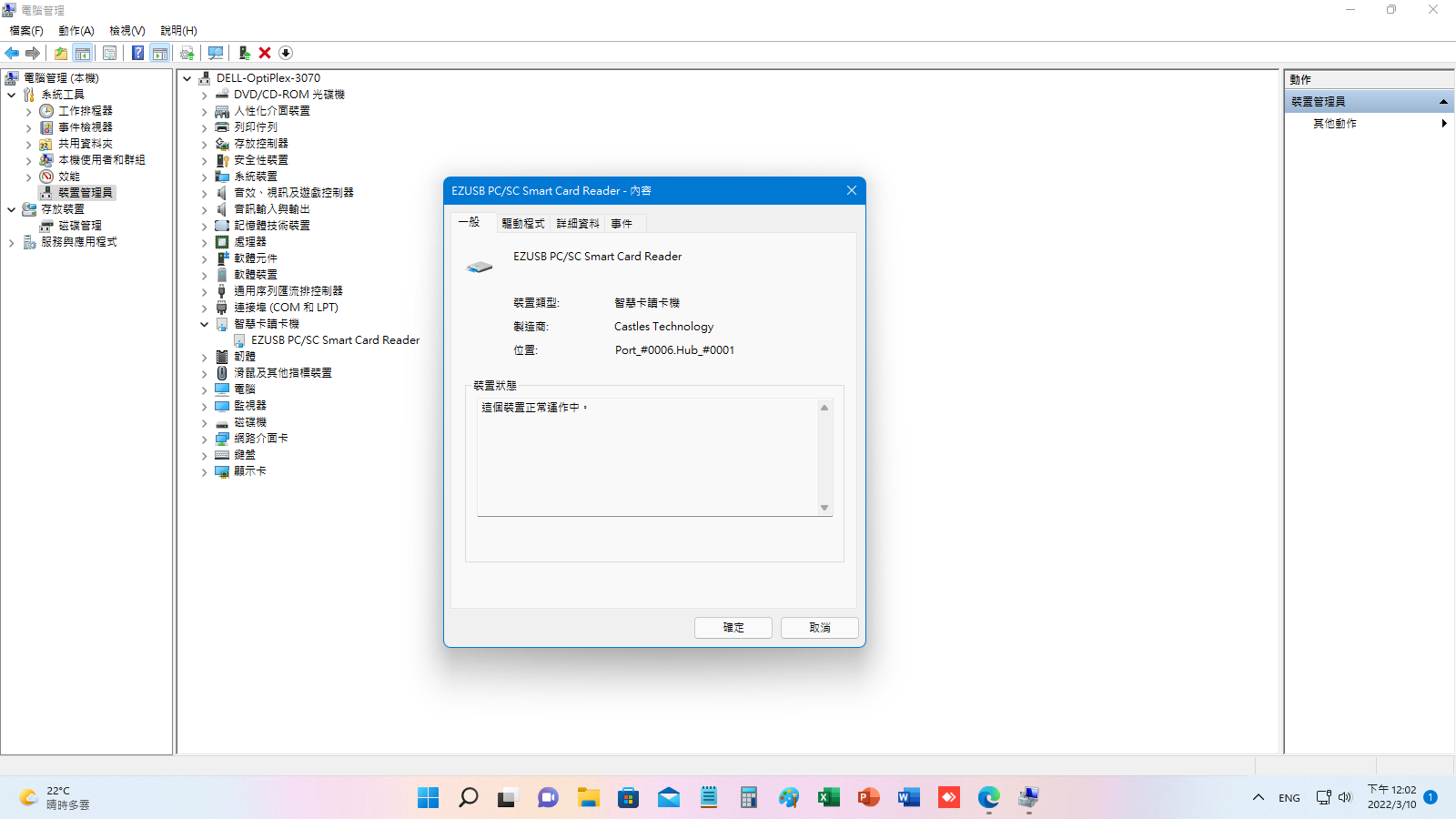The height and width of the screenshot is (819, 1456).
Task: Click the Disable device down-arrow icon
Action: [286, 53]
